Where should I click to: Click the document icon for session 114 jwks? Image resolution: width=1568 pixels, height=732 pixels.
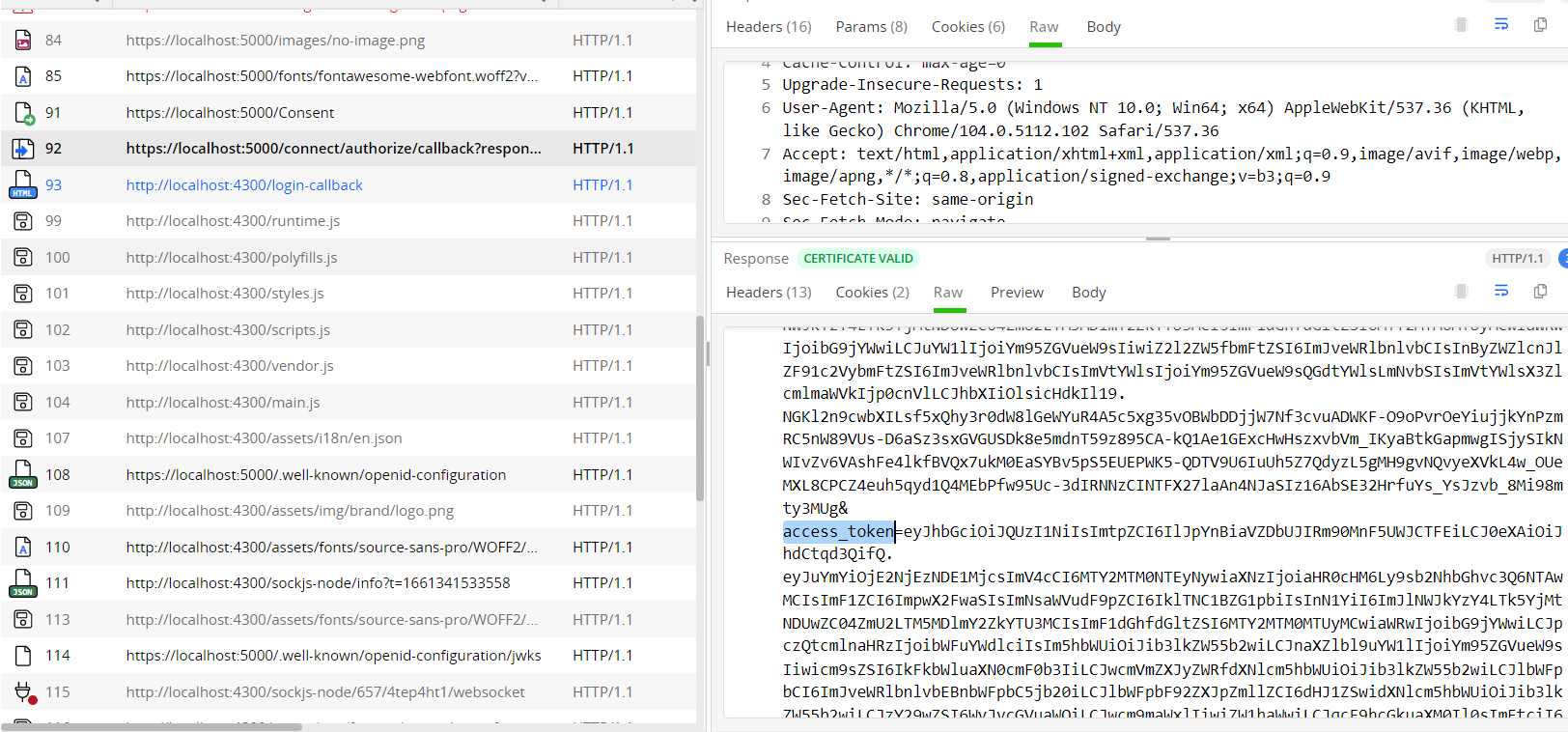tap(23, 656)
